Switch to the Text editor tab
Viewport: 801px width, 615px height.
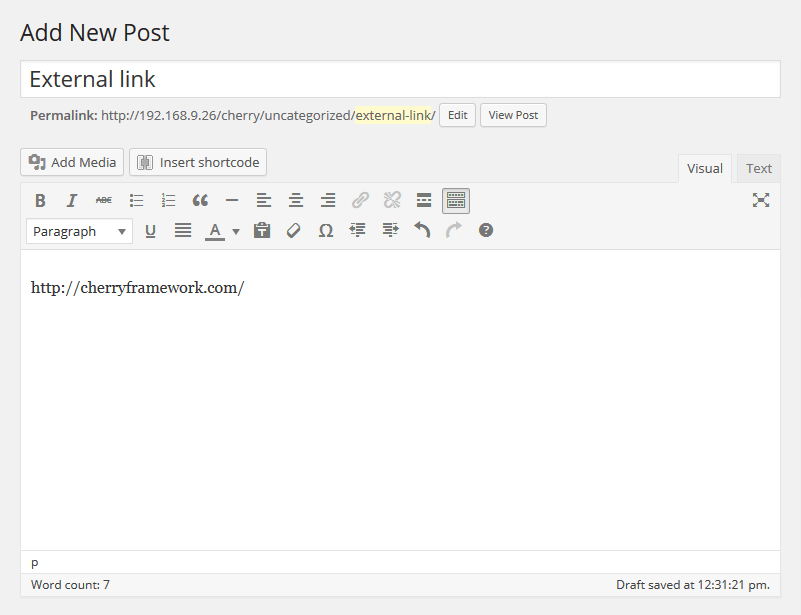click(758, 168)
